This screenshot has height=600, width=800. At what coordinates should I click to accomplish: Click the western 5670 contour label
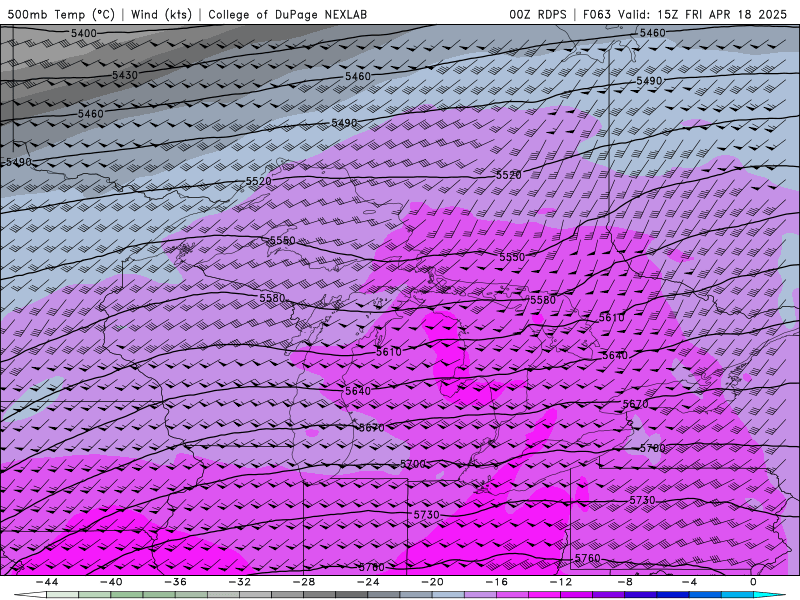(371, 428)
